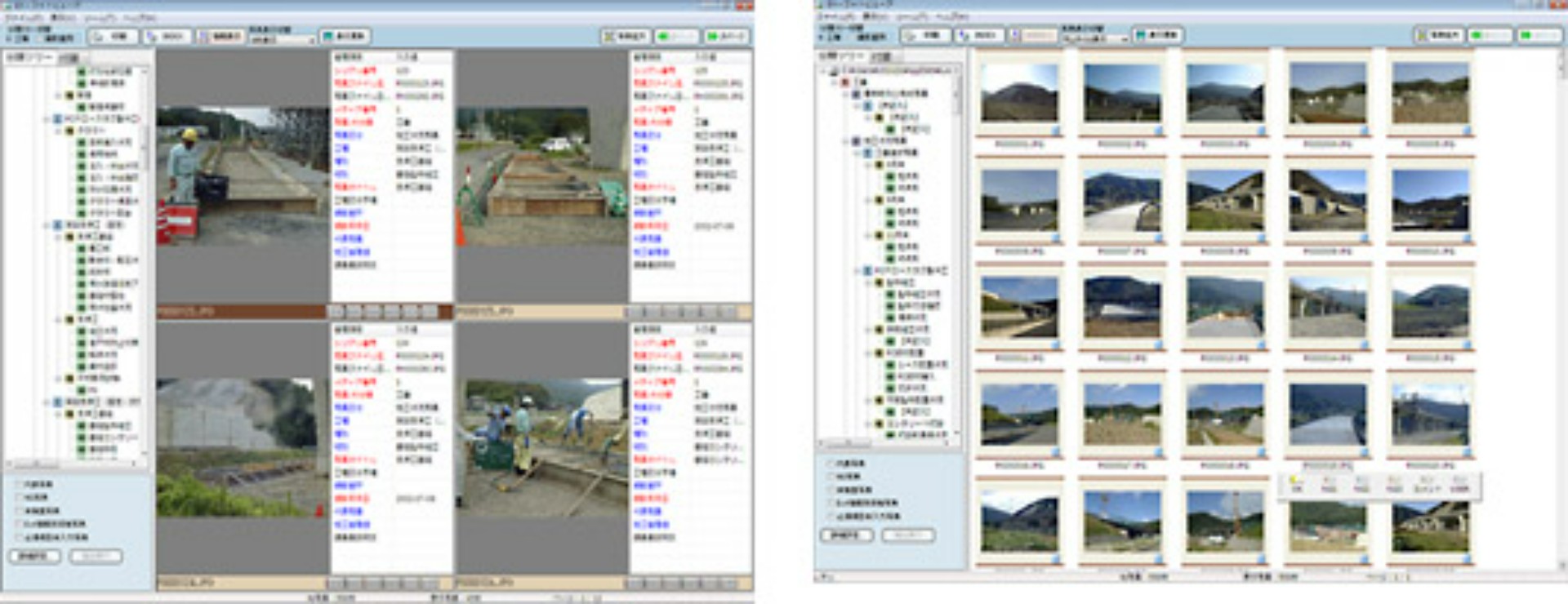The image size is (1568, 604).
Task: Click the vertical scrollbar of left window tree
Action: 145,261
